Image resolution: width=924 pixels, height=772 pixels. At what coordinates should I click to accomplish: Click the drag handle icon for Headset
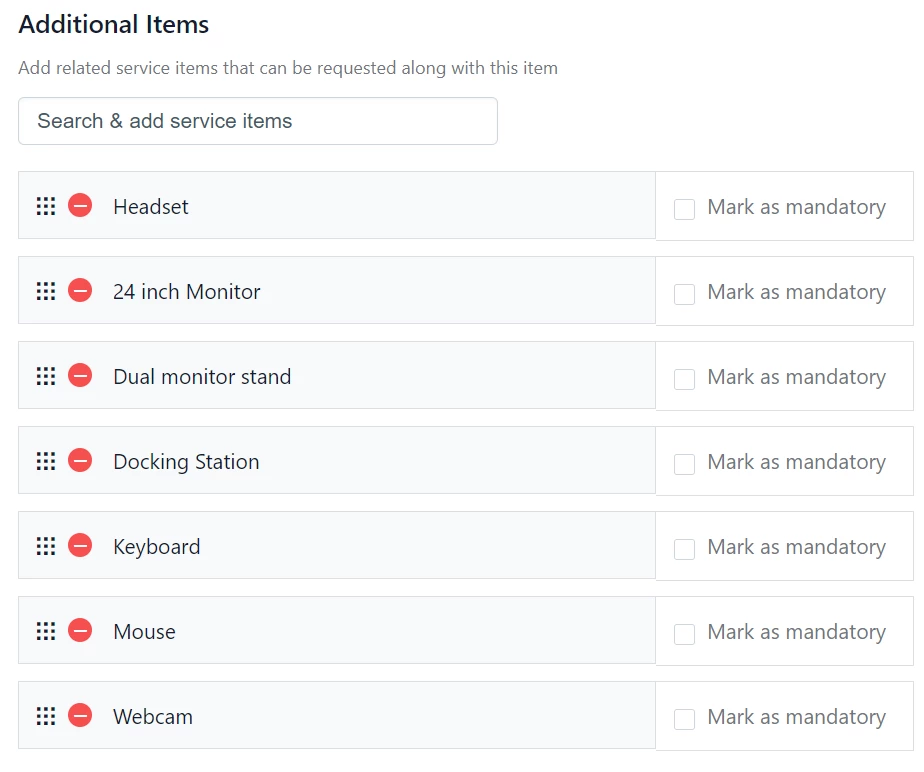46,206
